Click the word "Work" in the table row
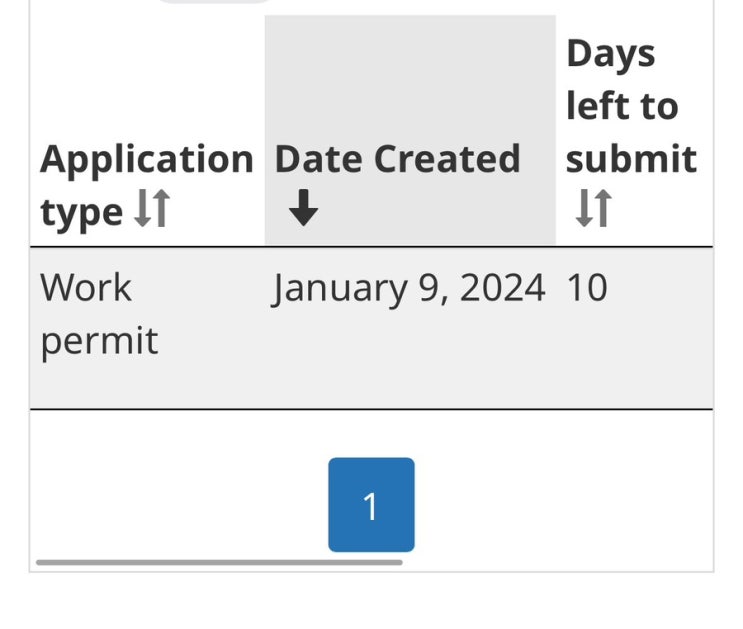743x629 pixels. (86, 288)
